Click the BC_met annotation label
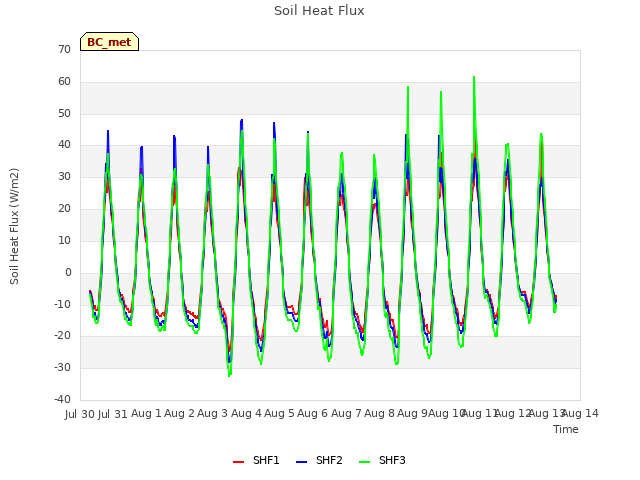 coord(109,42)
